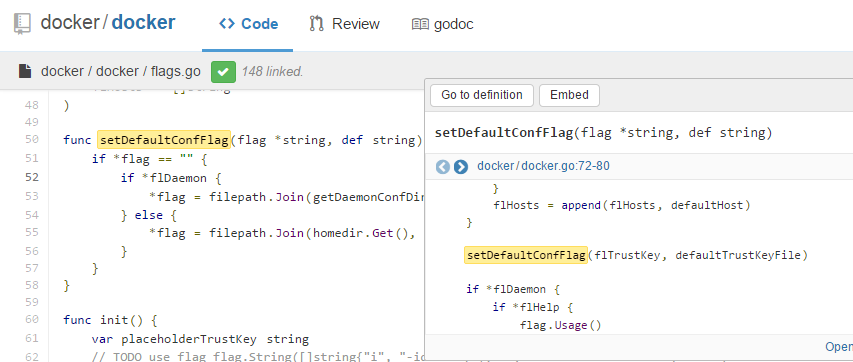Screen dimensions: 853x362
Task: Click highlighted setDefaultConfFlag in the func declaration
Action: [x=164, y=140]
